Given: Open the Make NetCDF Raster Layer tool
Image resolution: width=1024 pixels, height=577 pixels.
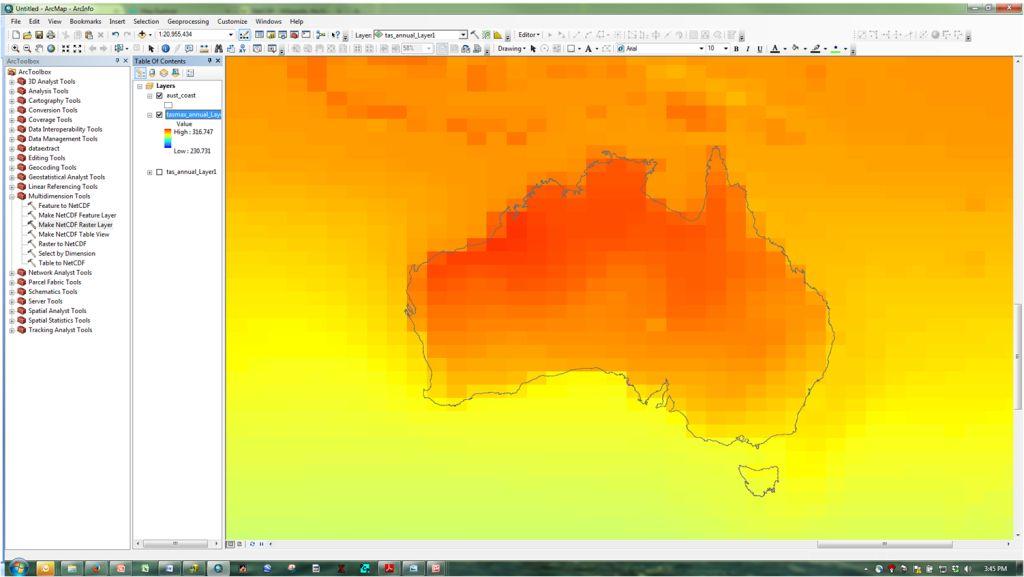Looking at the screenshot, I should [76, 225].
